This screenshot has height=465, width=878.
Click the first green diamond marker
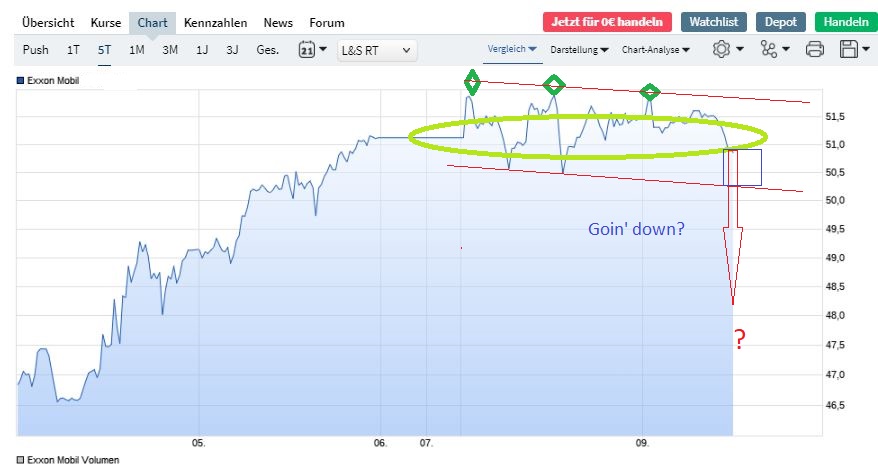[x=472, y=83]
